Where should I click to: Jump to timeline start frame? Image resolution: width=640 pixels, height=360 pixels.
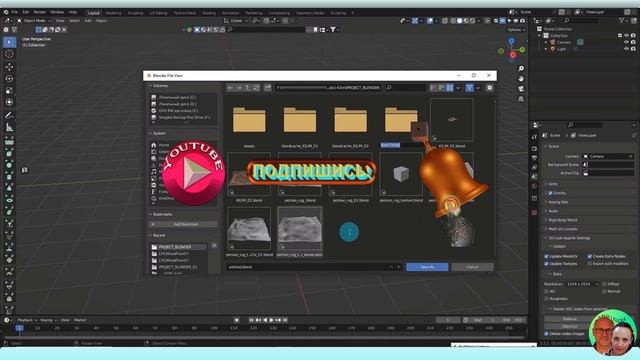pyautogui.click(x=251, y=320)
